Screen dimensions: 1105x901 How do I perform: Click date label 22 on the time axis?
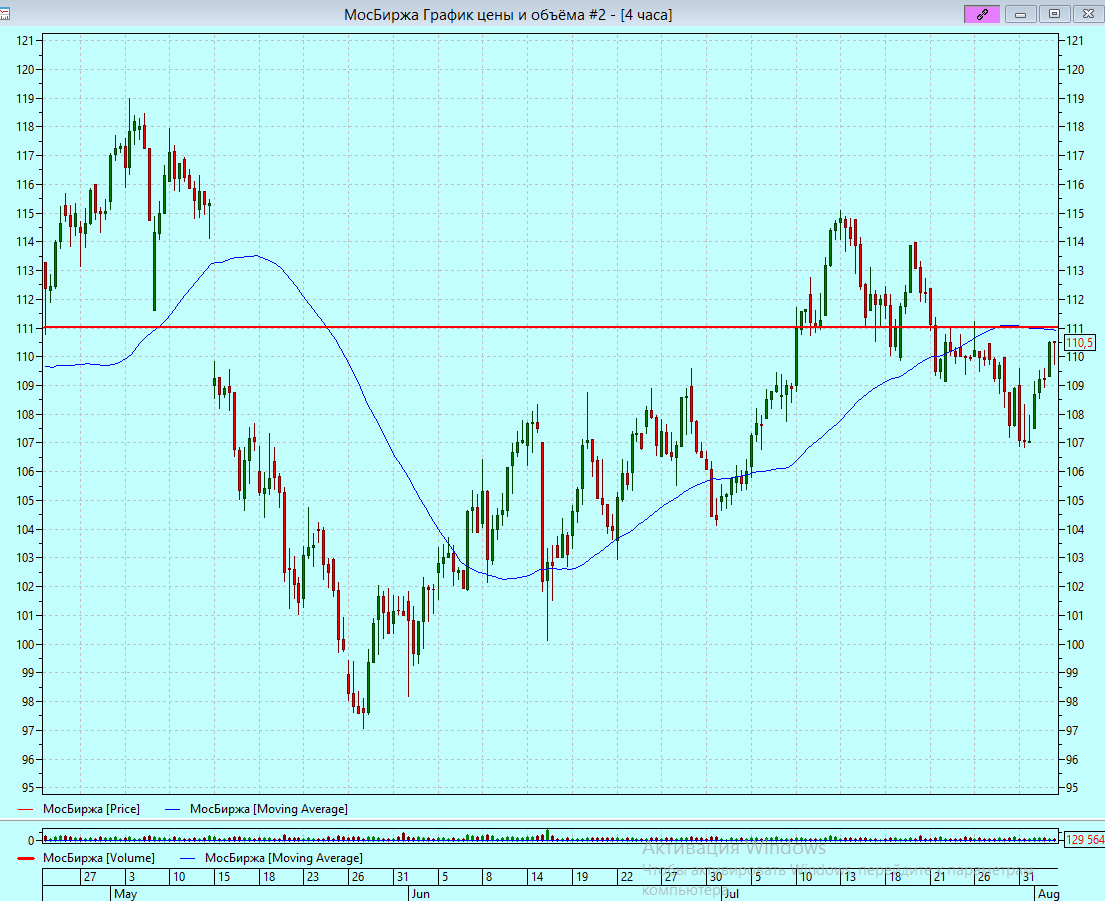(x=626, y=877)
